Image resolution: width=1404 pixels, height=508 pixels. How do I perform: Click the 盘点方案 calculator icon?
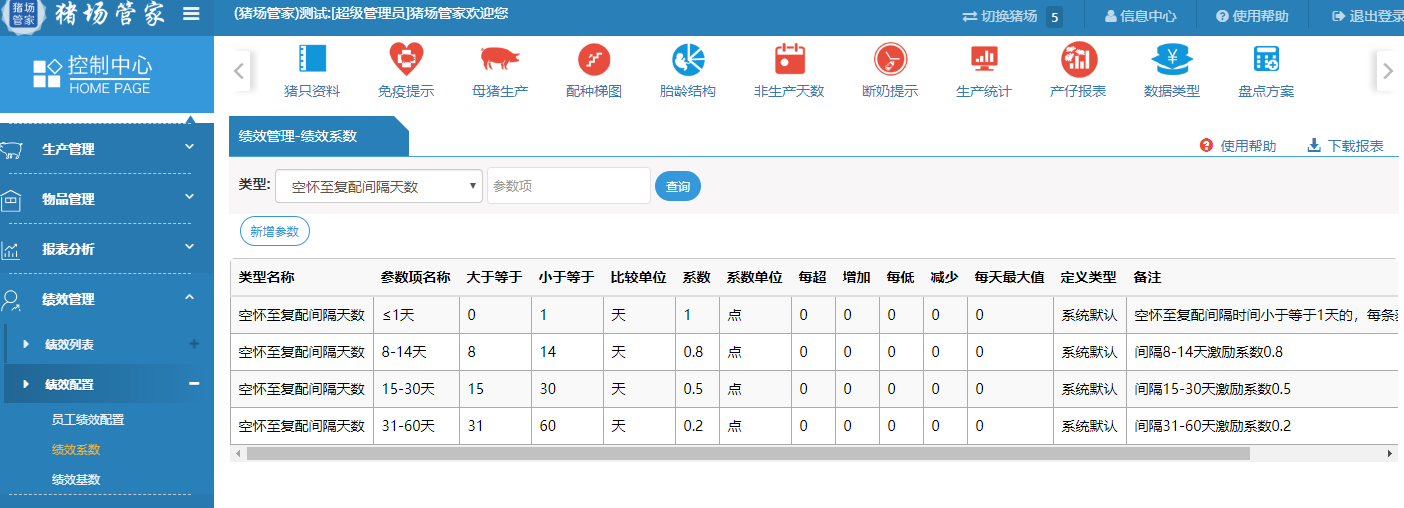point(1266,60)
